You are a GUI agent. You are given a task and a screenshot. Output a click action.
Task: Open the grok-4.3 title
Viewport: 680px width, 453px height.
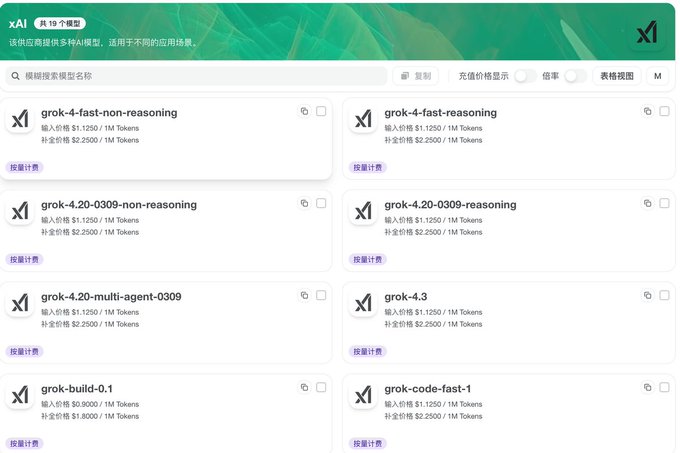(405, 297)
